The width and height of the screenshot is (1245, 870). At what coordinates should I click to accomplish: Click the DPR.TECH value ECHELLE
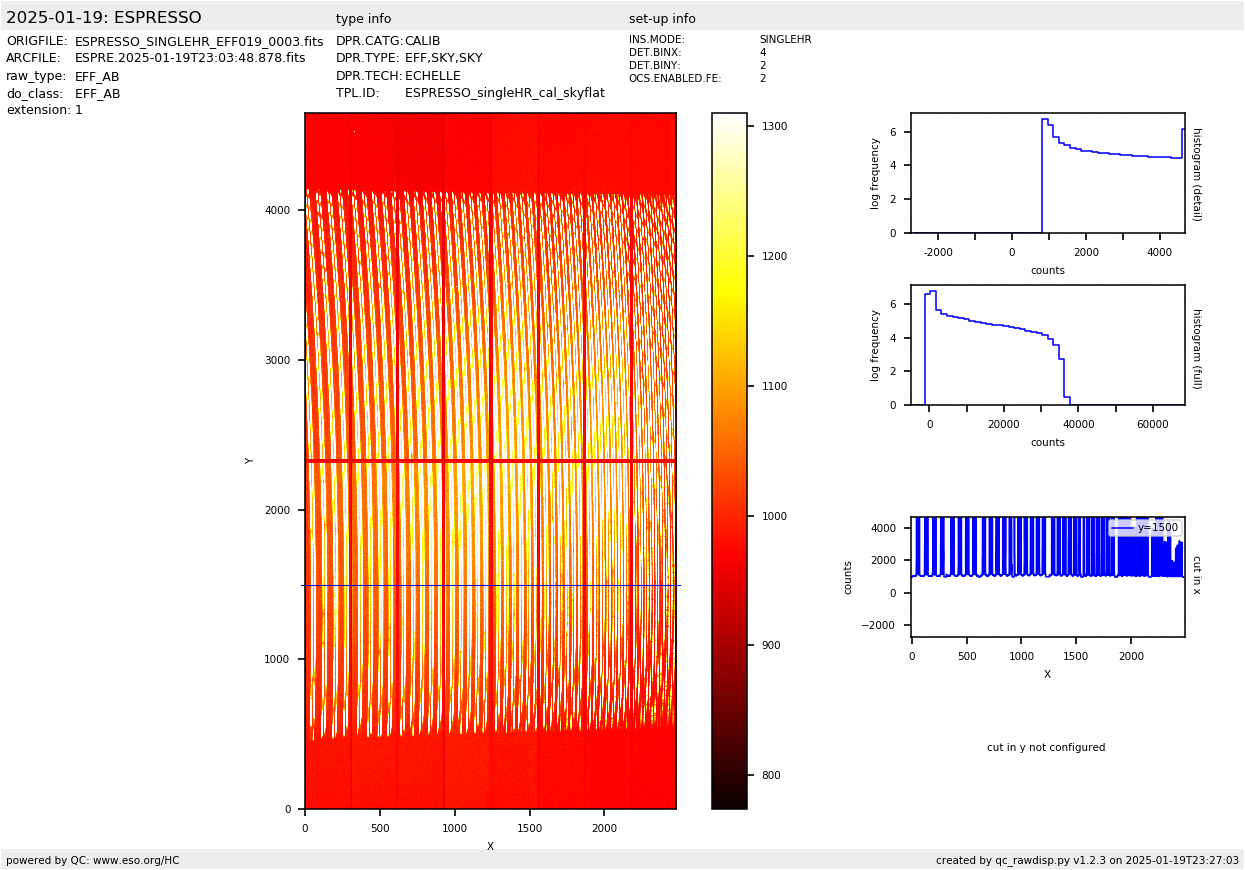(432, 76)
